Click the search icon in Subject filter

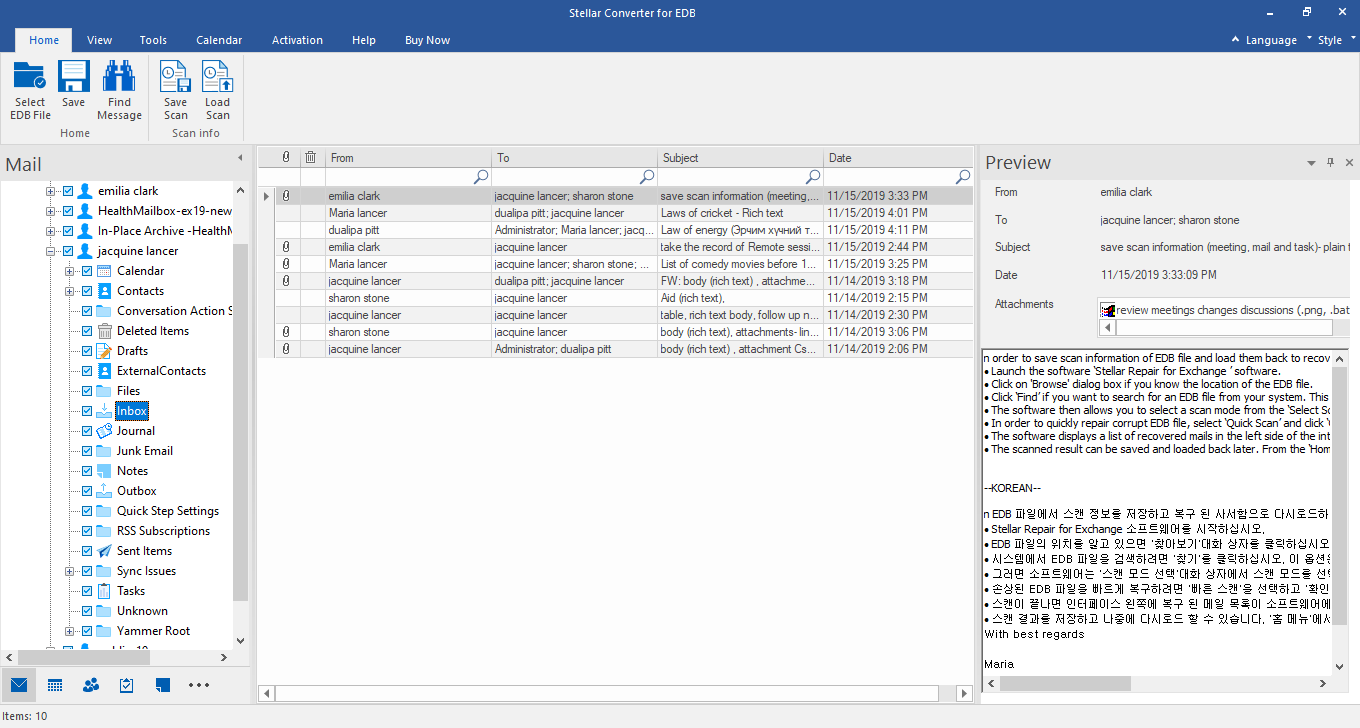point(813,176)
